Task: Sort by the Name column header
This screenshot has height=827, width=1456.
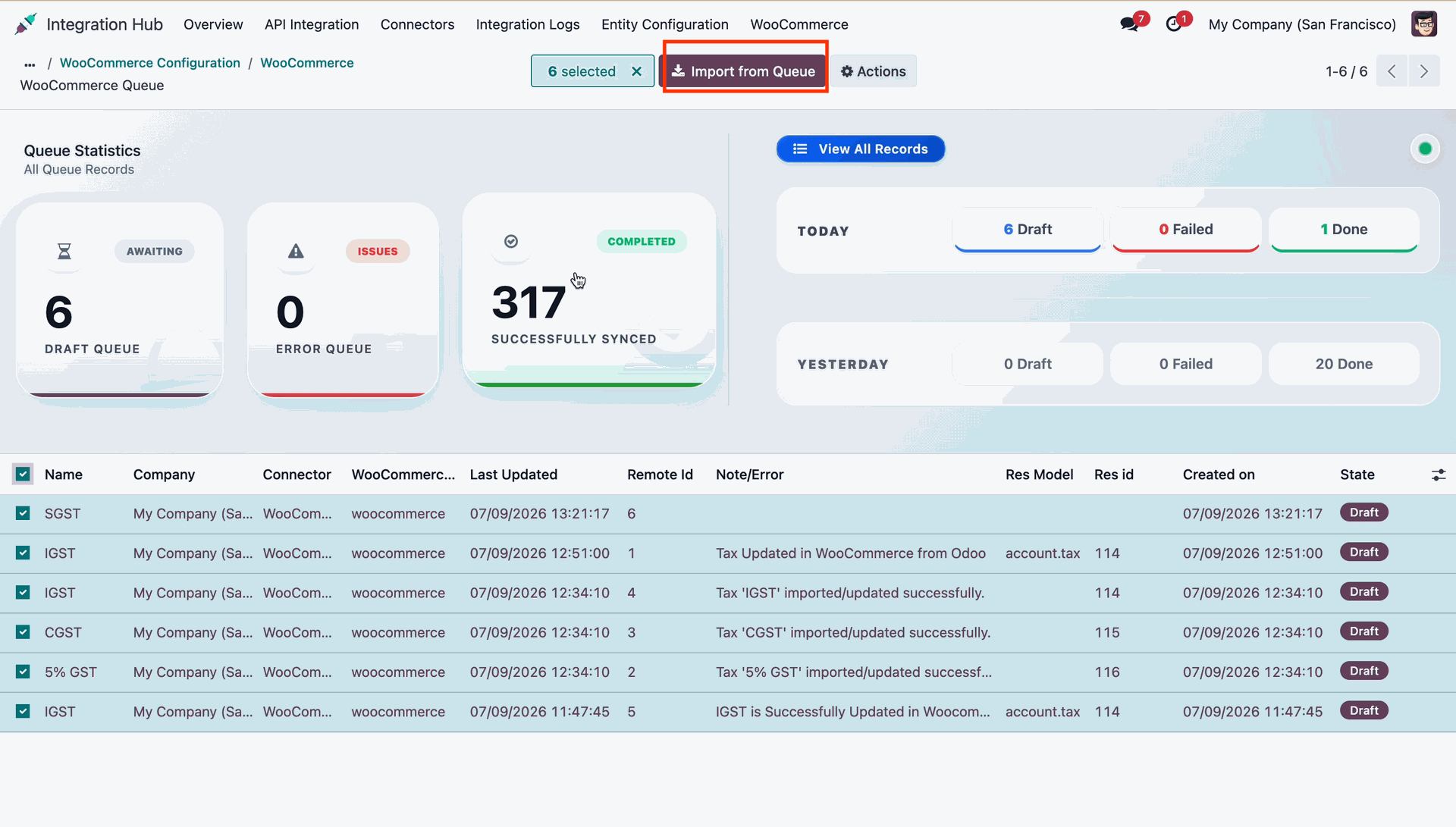Action: pyautogui.click(x=64, y=475)
